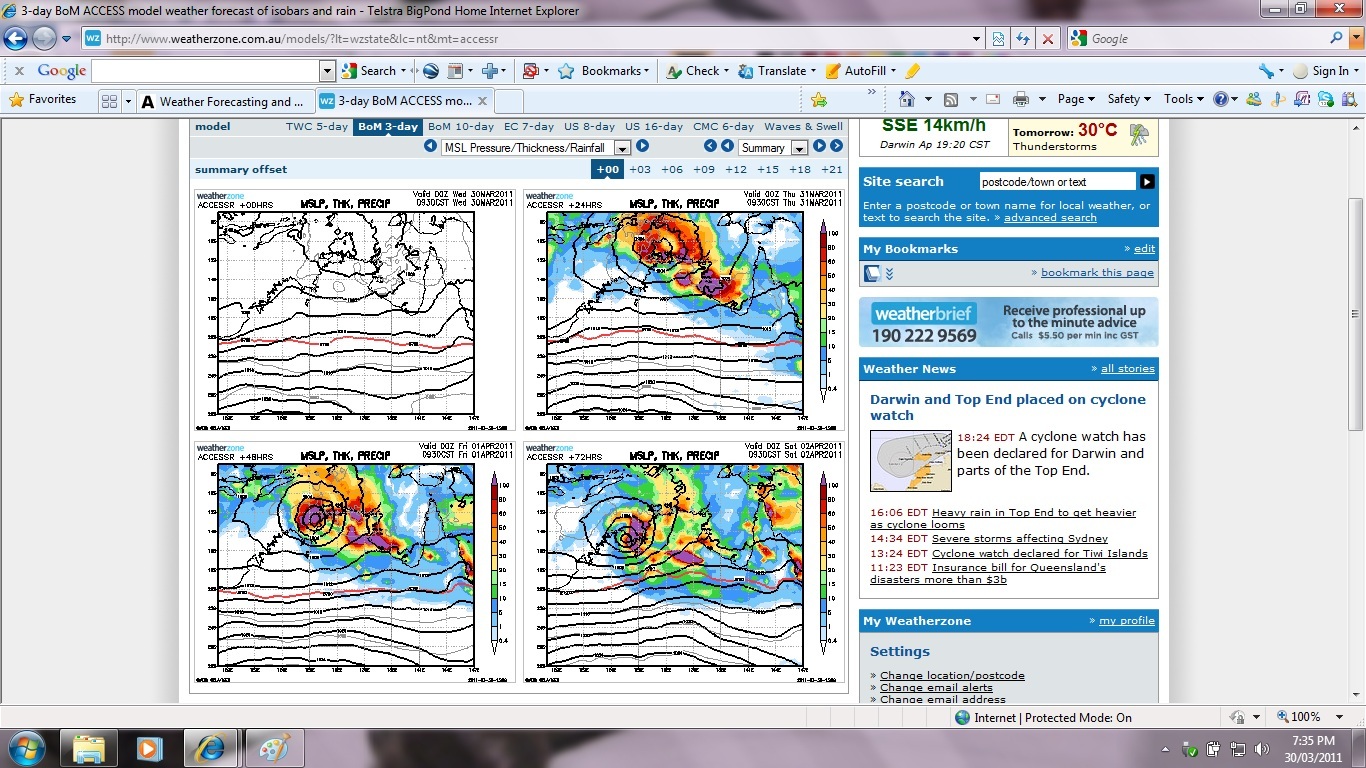This screenshot has height=768, width=1366.
Task: Open the my profile link
Action: coord(1127,621)
